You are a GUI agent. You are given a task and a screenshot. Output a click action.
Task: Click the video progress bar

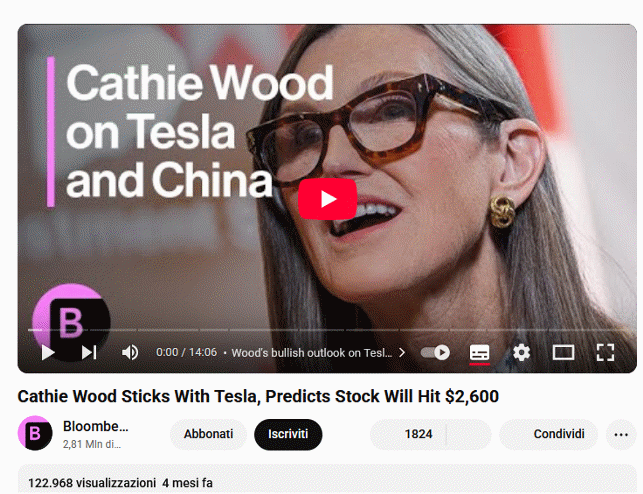pos(327,330)
